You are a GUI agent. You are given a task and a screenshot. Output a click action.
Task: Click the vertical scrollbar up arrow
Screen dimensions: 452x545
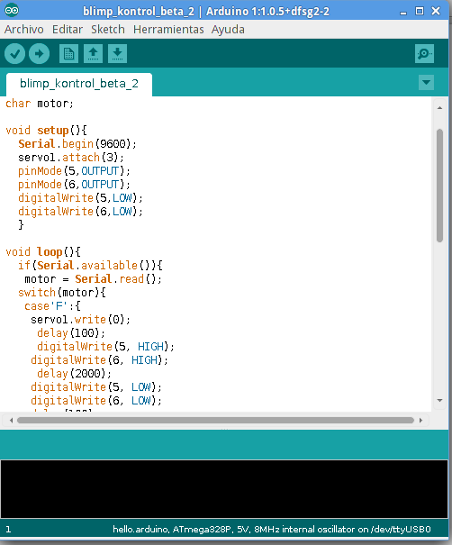point(439,108)
